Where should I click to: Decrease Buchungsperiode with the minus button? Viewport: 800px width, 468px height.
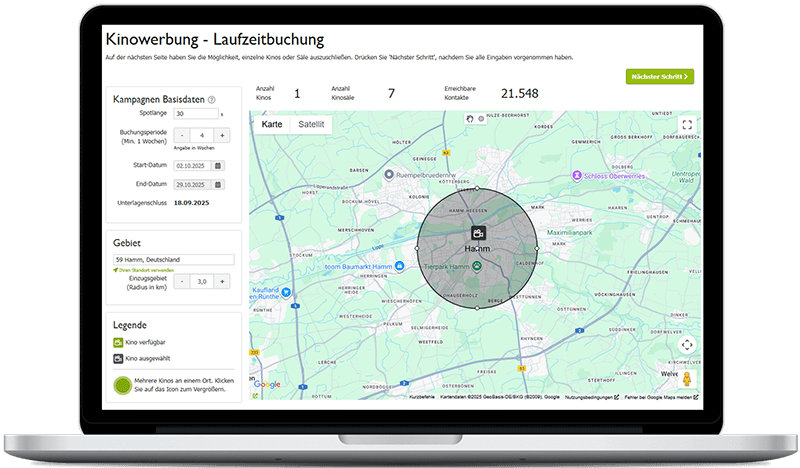[x=181, y=135]
